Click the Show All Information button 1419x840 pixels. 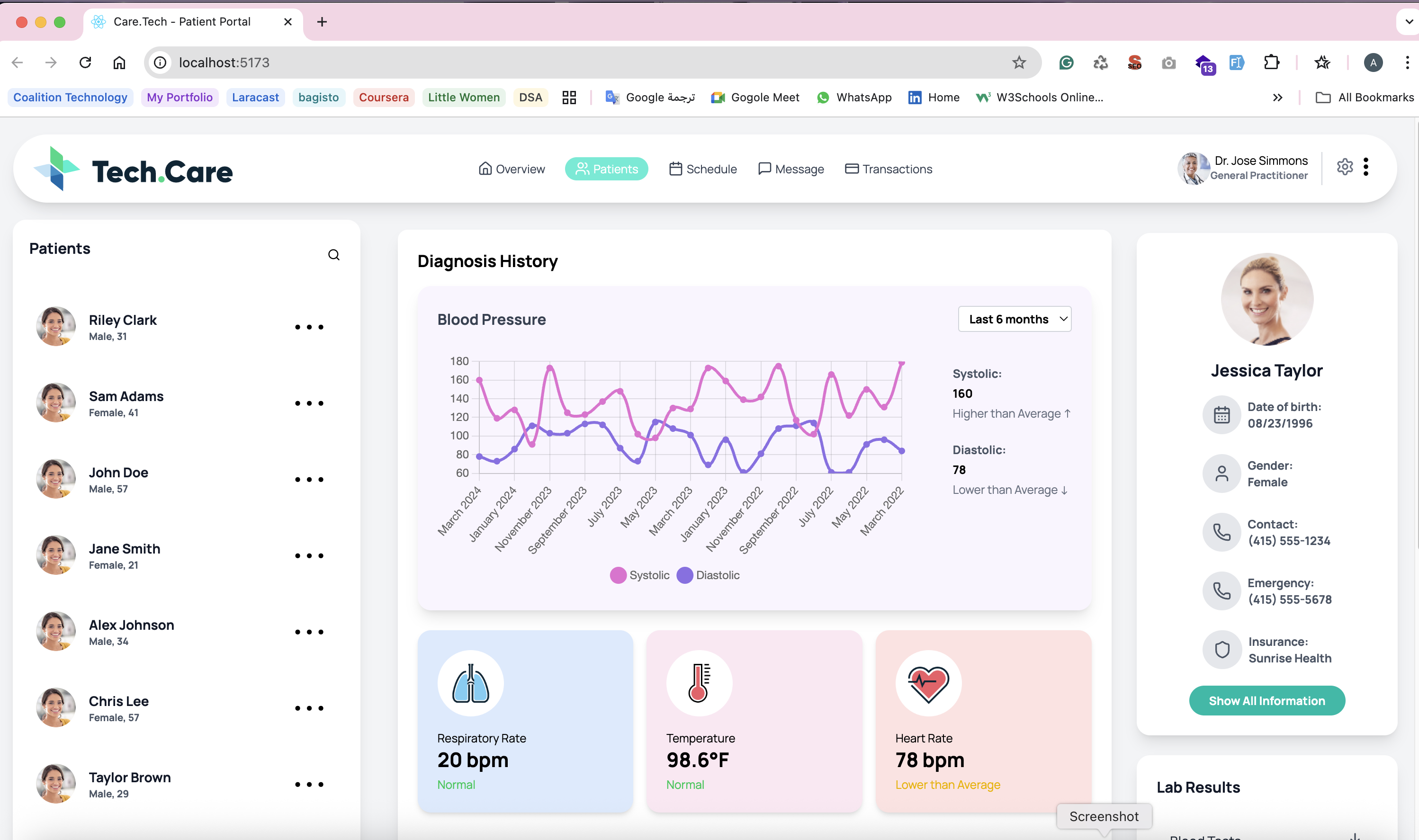point(1266,700)
